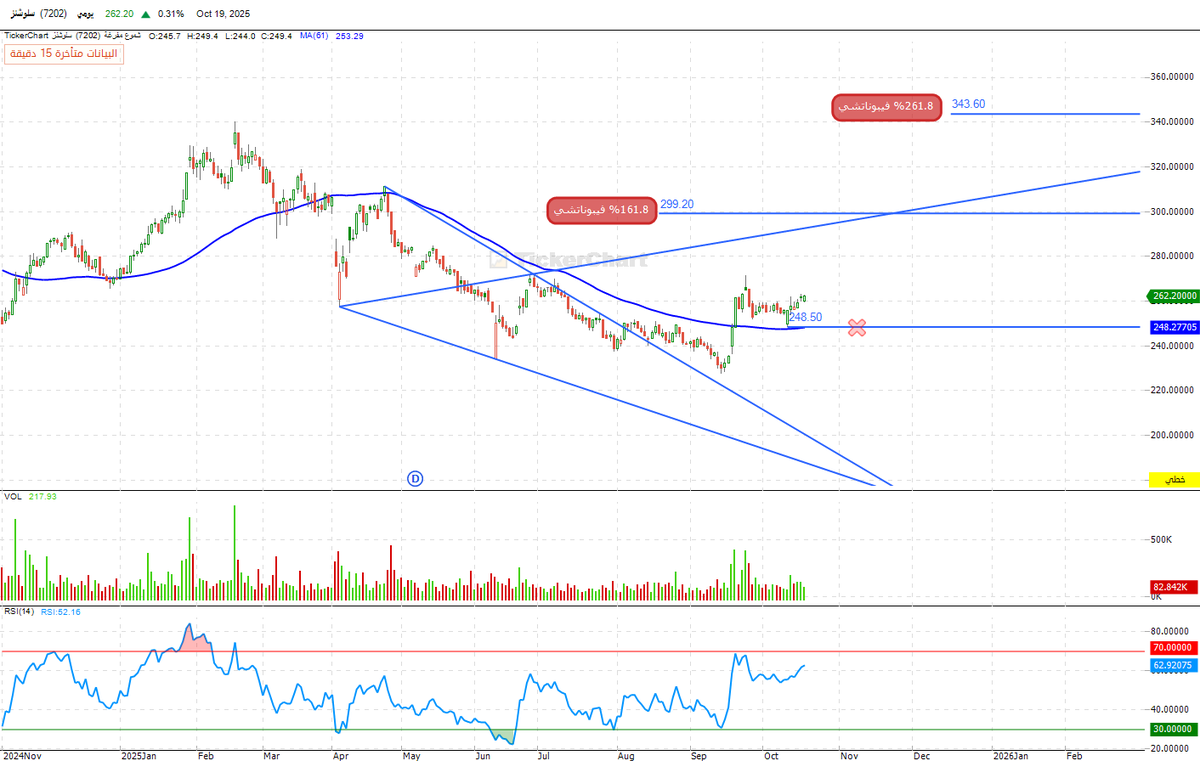The width and height of the screenshot is (1200, 761).
Task: Click the RSI:52.16 value label
Action: coord(61,611)
